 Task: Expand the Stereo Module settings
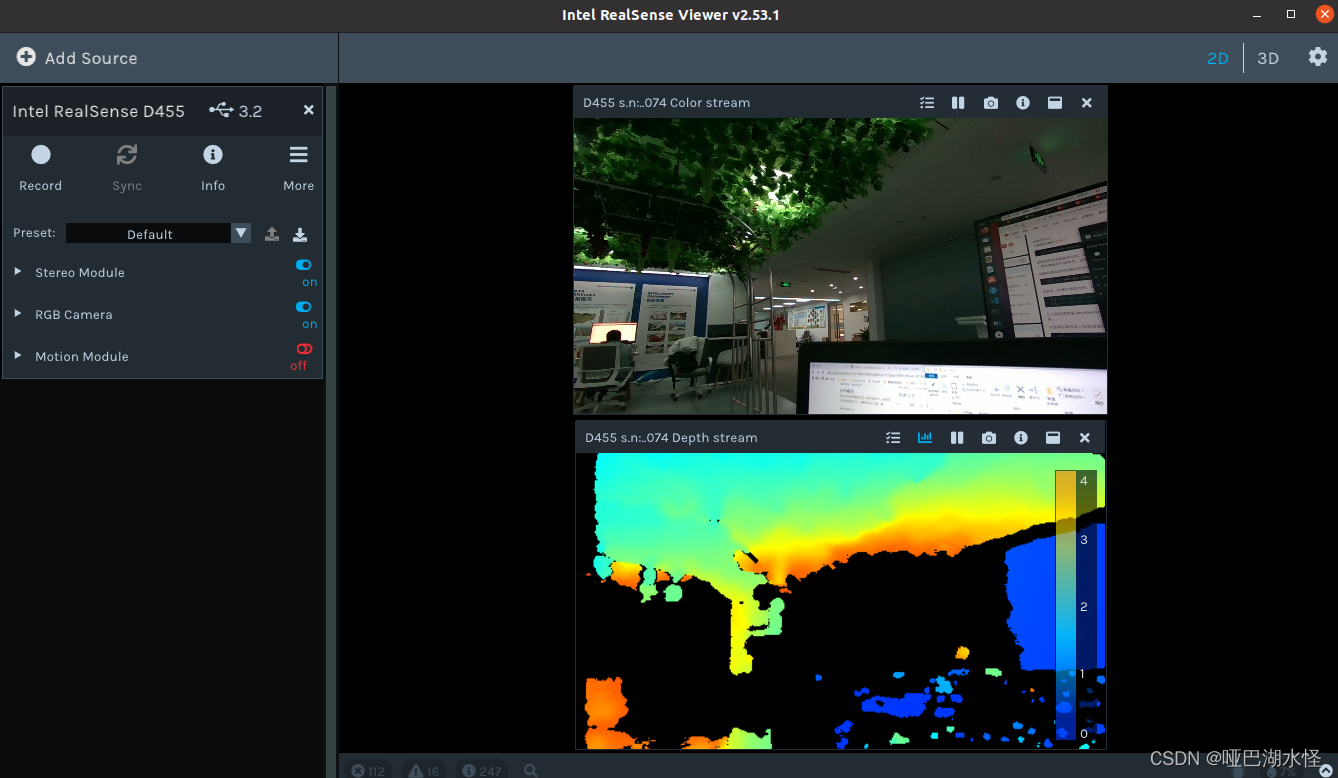16,272
